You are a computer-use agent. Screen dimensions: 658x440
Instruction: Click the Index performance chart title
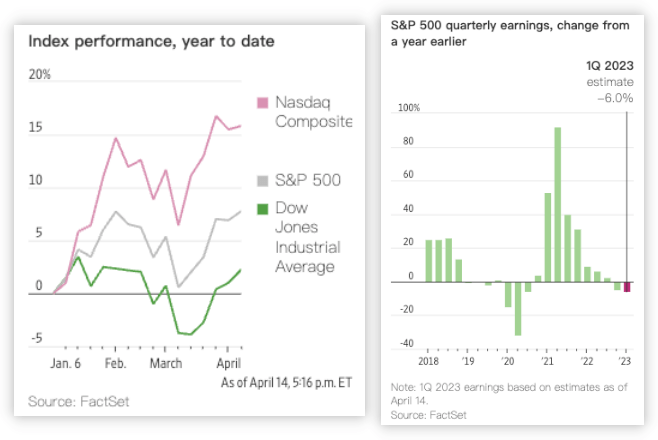tap(151, 42)
